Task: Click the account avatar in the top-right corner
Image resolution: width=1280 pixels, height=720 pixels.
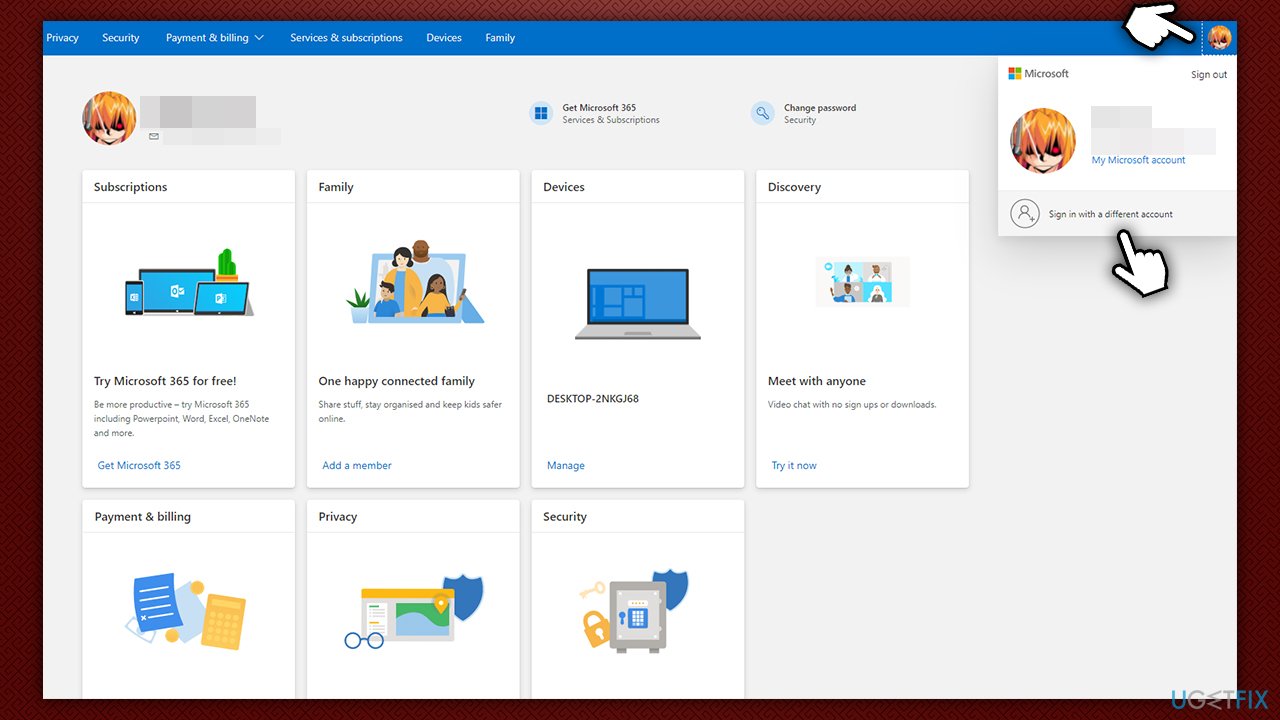Action: (x=1219, y=38)
